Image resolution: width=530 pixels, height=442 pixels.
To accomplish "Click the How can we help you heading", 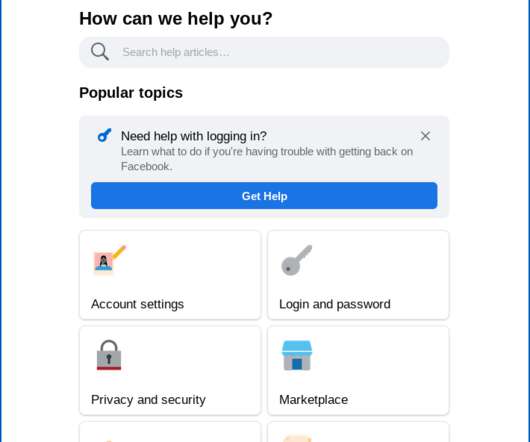I will pos(176,18).
